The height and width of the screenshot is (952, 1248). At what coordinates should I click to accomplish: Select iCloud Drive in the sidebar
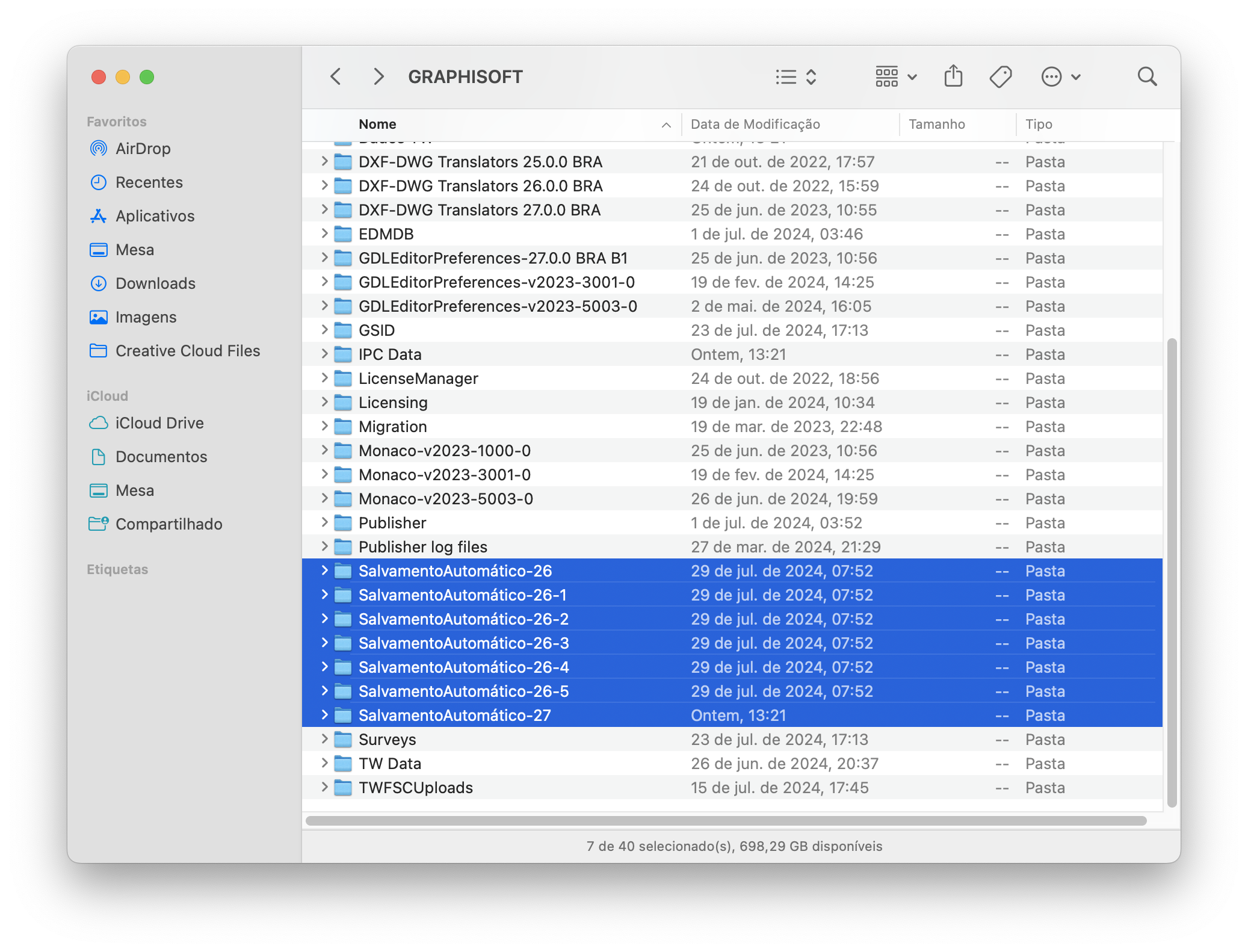pos(159,423)
